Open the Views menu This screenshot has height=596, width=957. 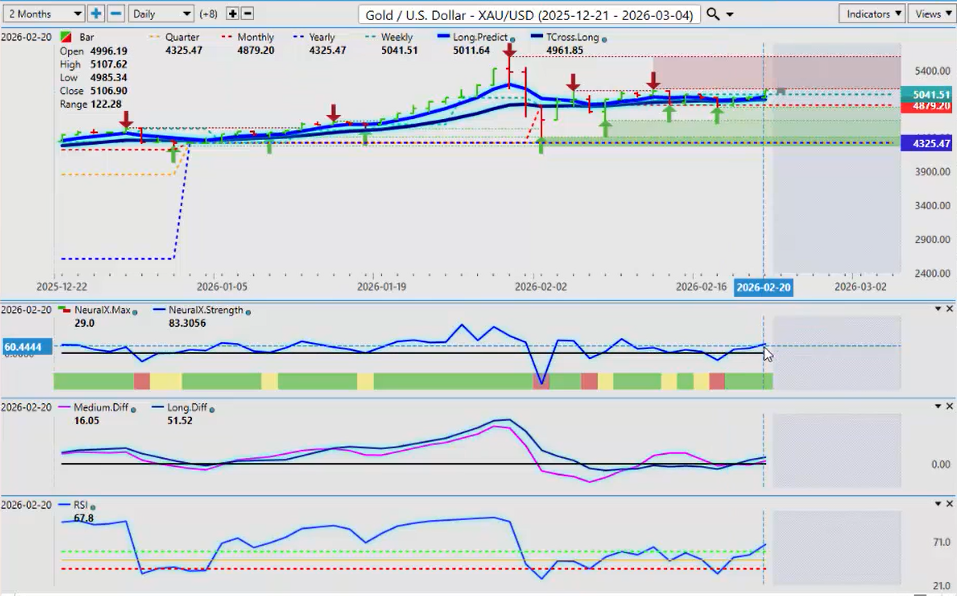(x=932, y=14)
